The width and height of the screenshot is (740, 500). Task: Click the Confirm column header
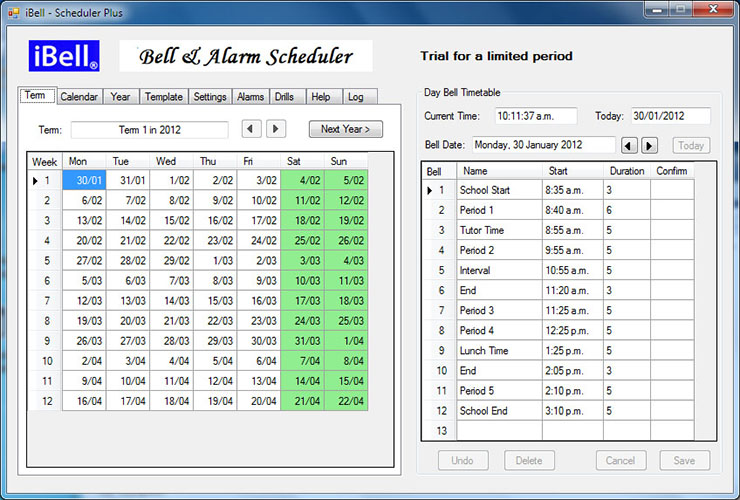(x=672, y=171)
